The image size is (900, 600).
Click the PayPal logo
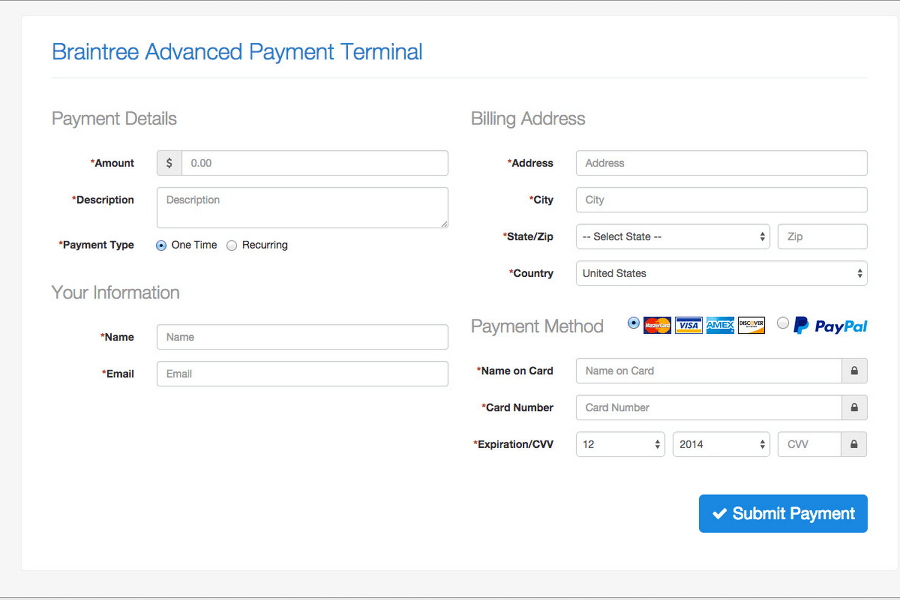(x=830, y=326)
